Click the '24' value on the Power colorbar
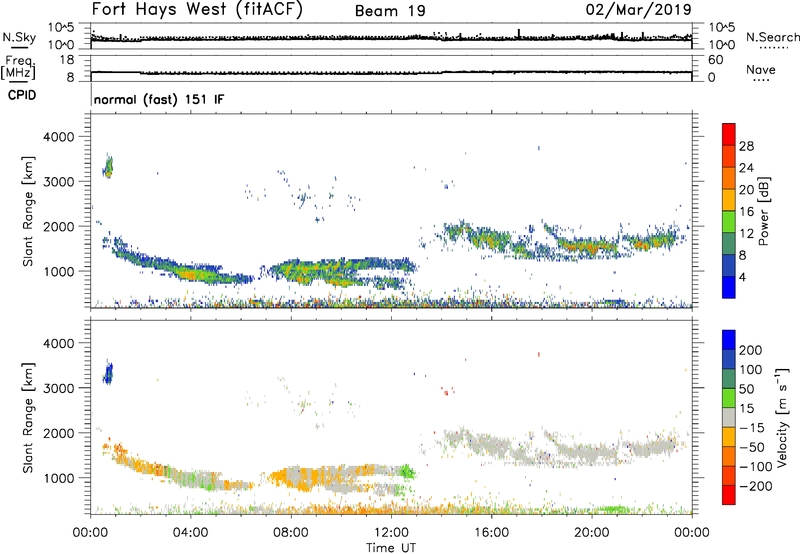The image size is (800, 554). [x=746, y=168]
